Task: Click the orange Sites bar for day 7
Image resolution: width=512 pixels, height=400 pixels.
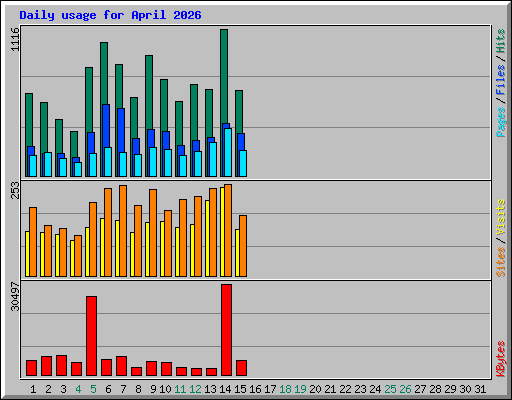Action: [x=123, y=231]
